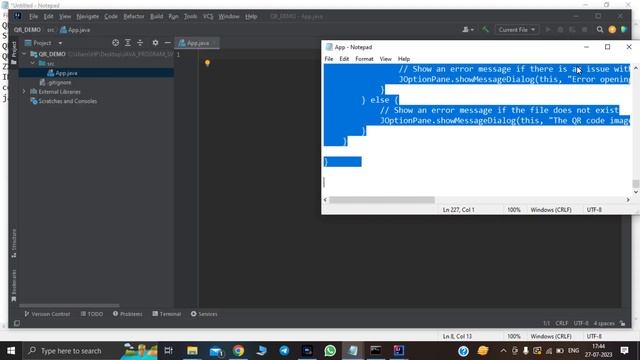Open the Current File run configuration dropdown
Image resolution: width=640 pixels, height=360 pixels.
516,29
